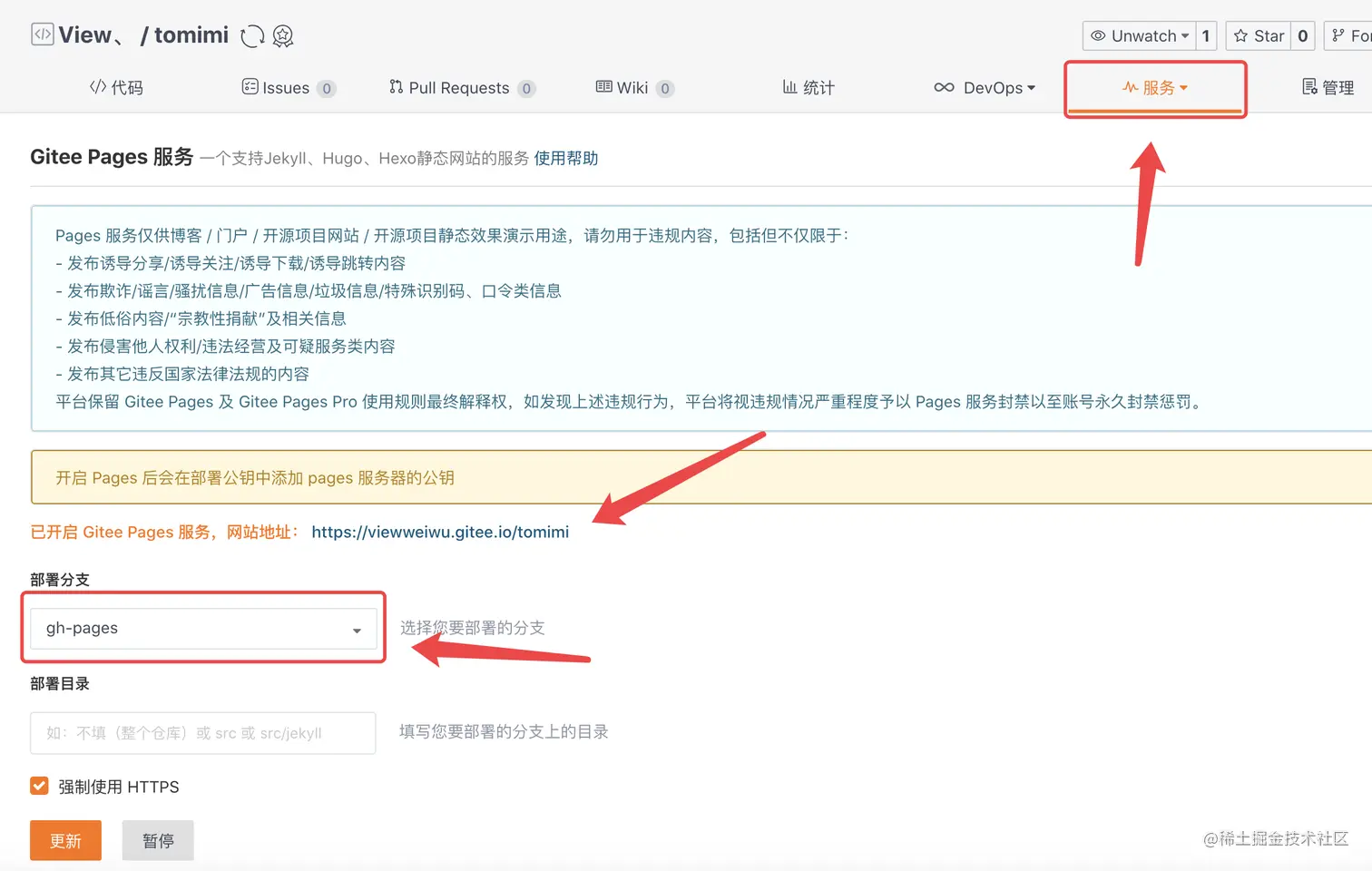Image resolution: width=1372 pixels, height=871 pixels.
Task: Focus the 部署目录 input field
Action: pos(203,733)
